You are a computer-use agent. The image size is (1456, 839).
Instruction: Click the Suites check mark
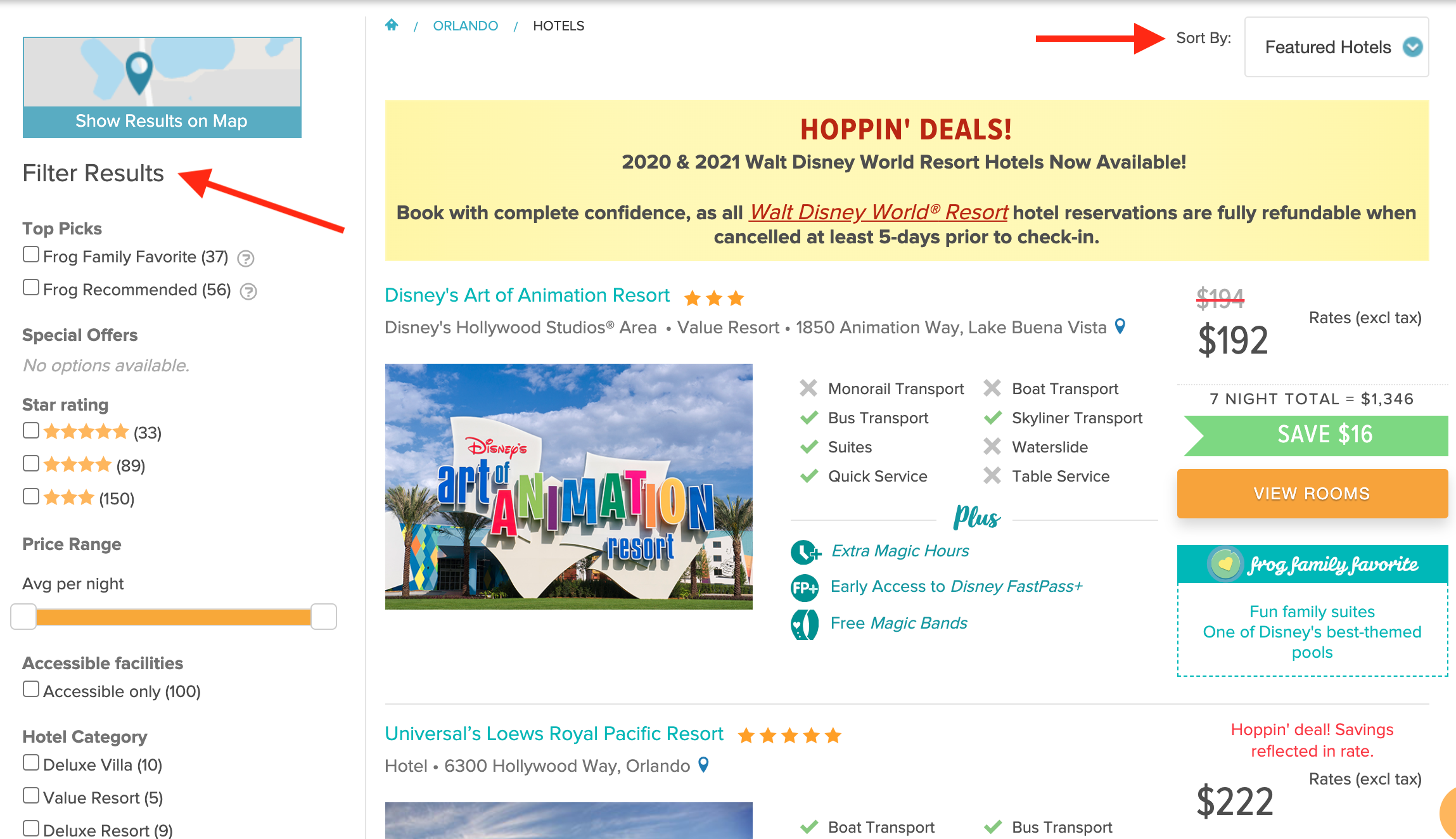[x=809, y=447]
